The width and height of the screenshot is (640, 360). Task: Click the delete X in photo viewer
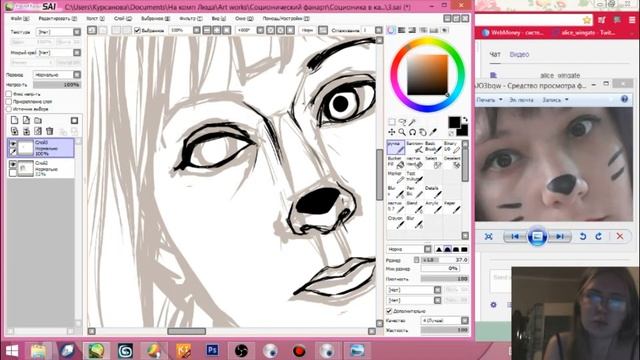(x=620, y=236)
